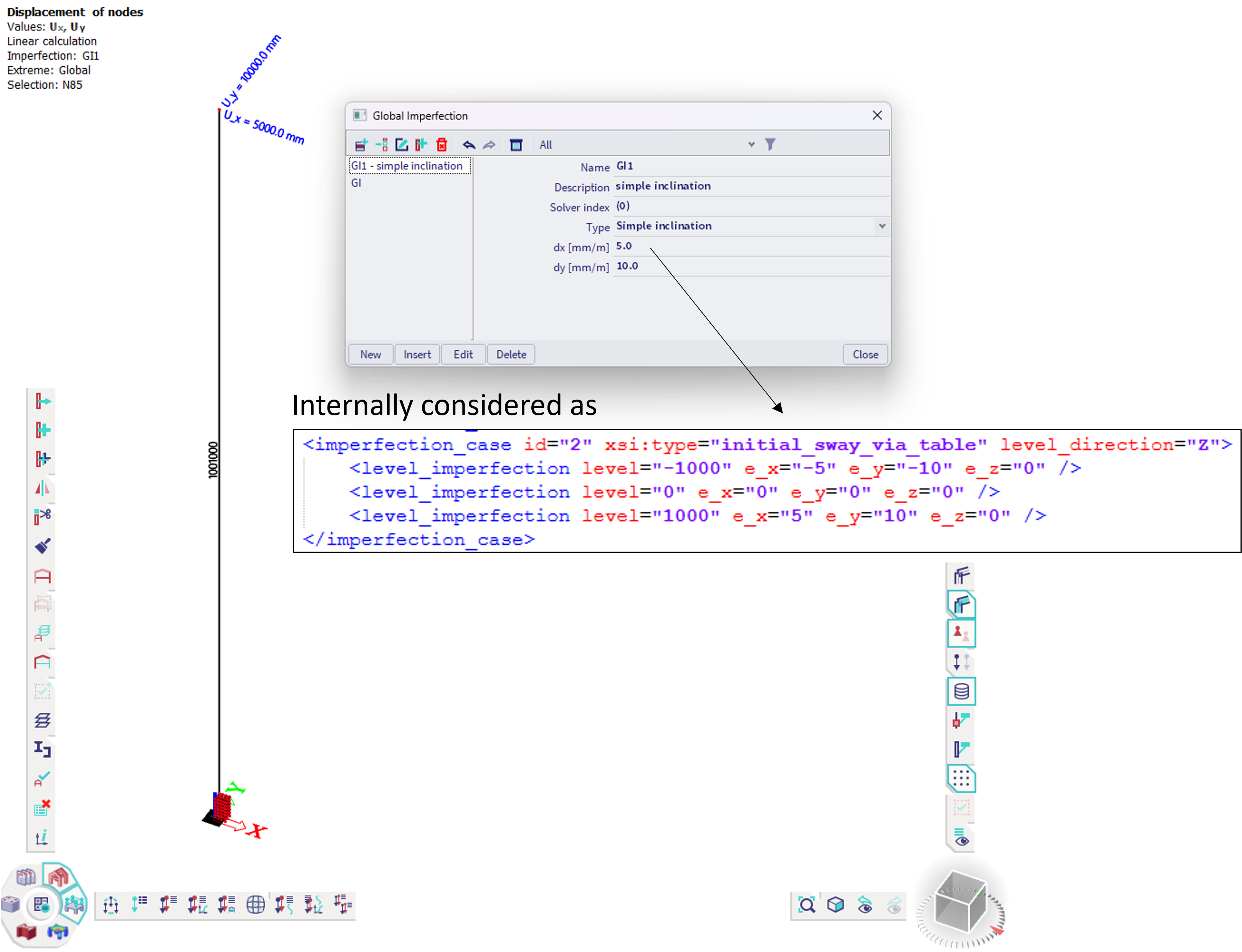Click the paintbrush icon in left toolbar
Image resolution: width=1242 pixels, height=952 pixels.
pyautogui.click(x=43, y=546)
